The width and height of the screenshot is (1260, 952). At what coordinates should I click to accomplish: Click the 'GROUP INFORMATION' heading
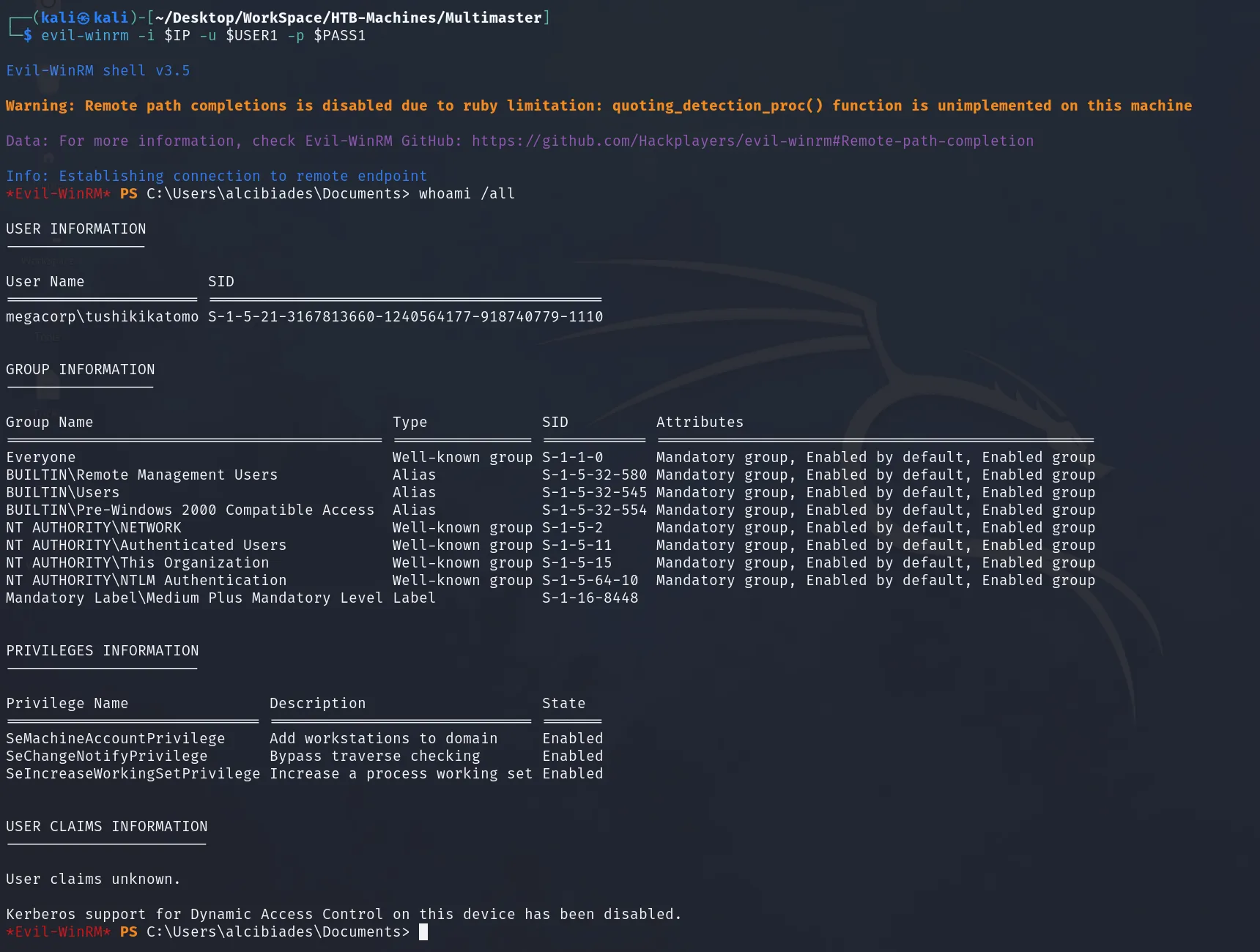[81, 369]
